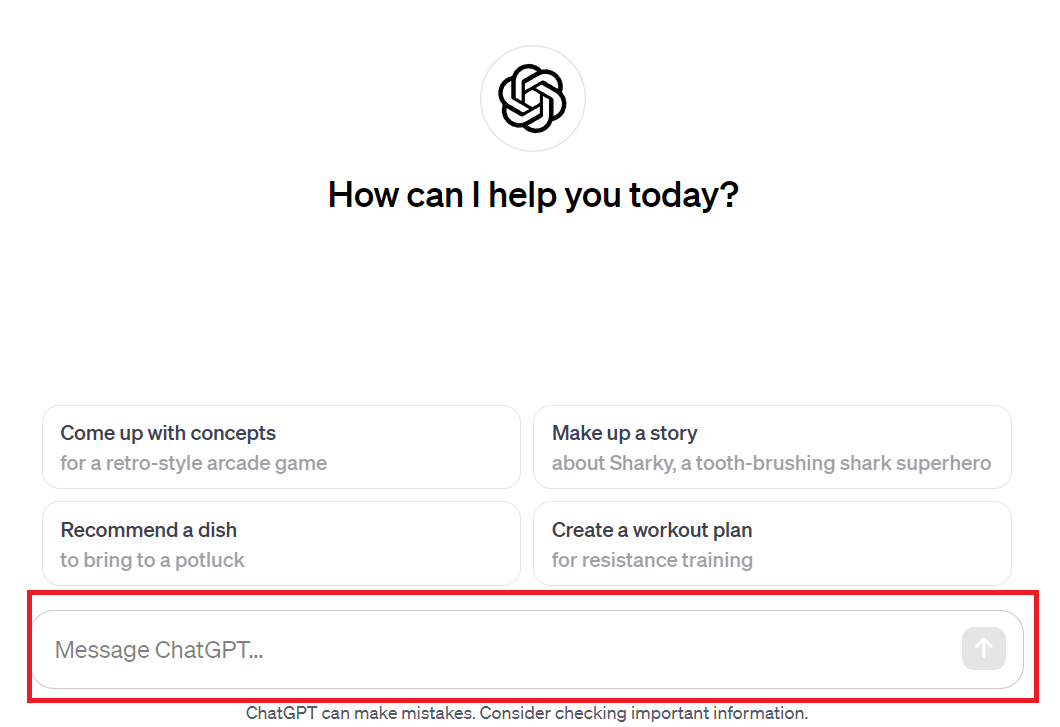The image size is (1060, 727).
Task: Click the 'Recommend a dish' title text
Action: click(148, 530)
